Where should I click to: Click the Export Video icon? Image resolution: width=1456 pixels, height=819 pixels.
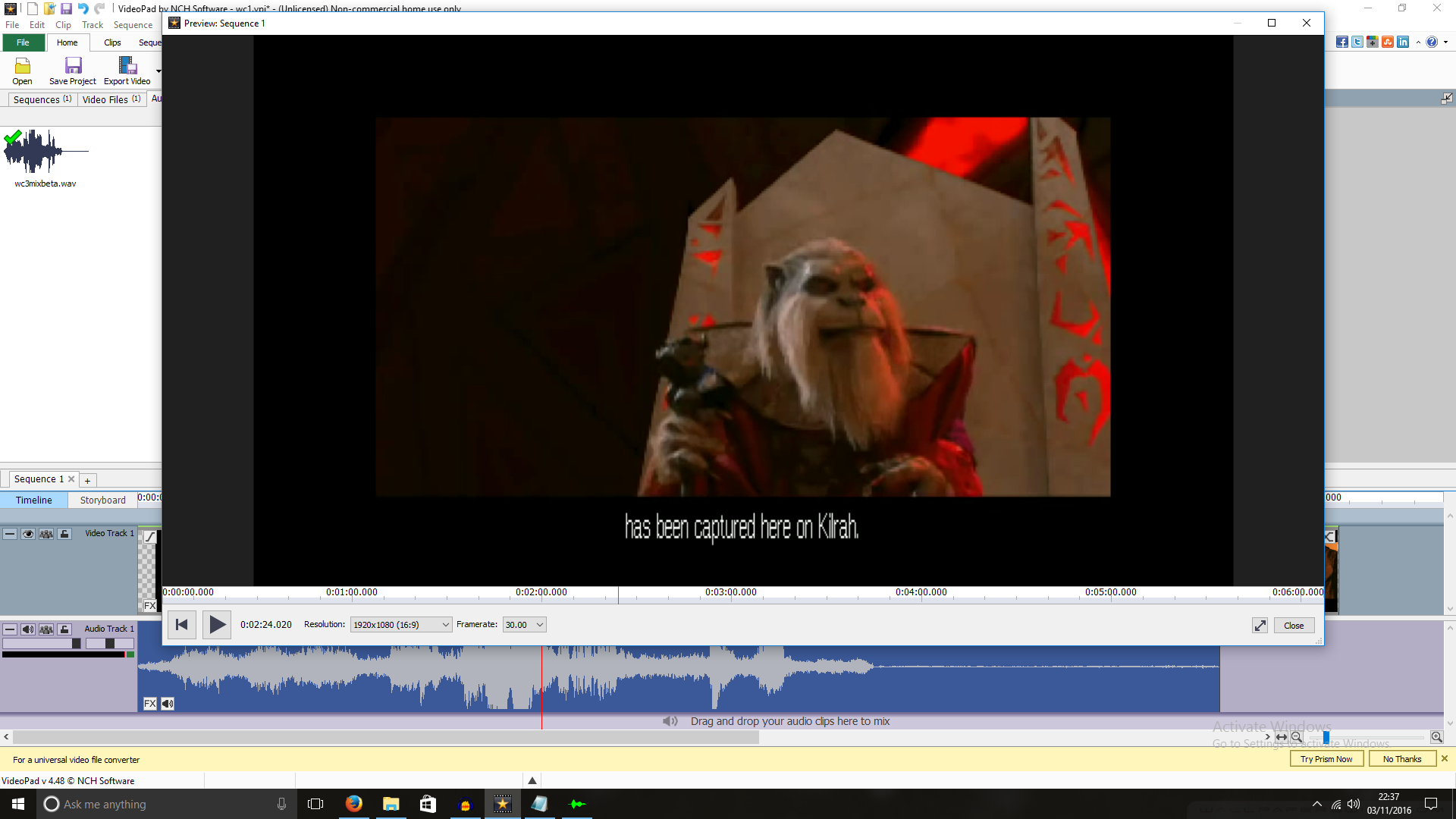tap(127, 66)
